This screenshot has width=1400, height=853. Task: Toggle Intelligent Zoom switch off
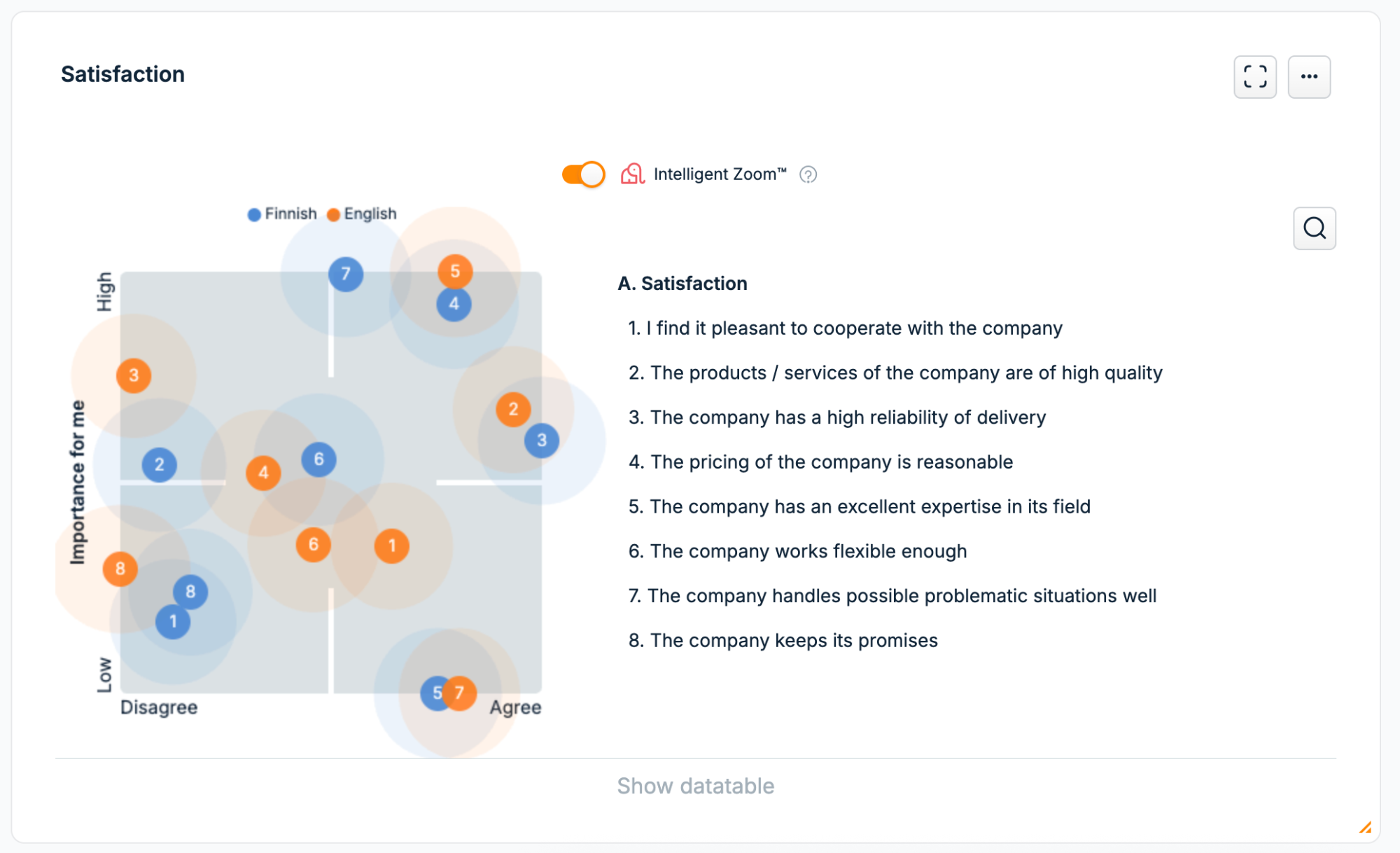click(583, 174)
